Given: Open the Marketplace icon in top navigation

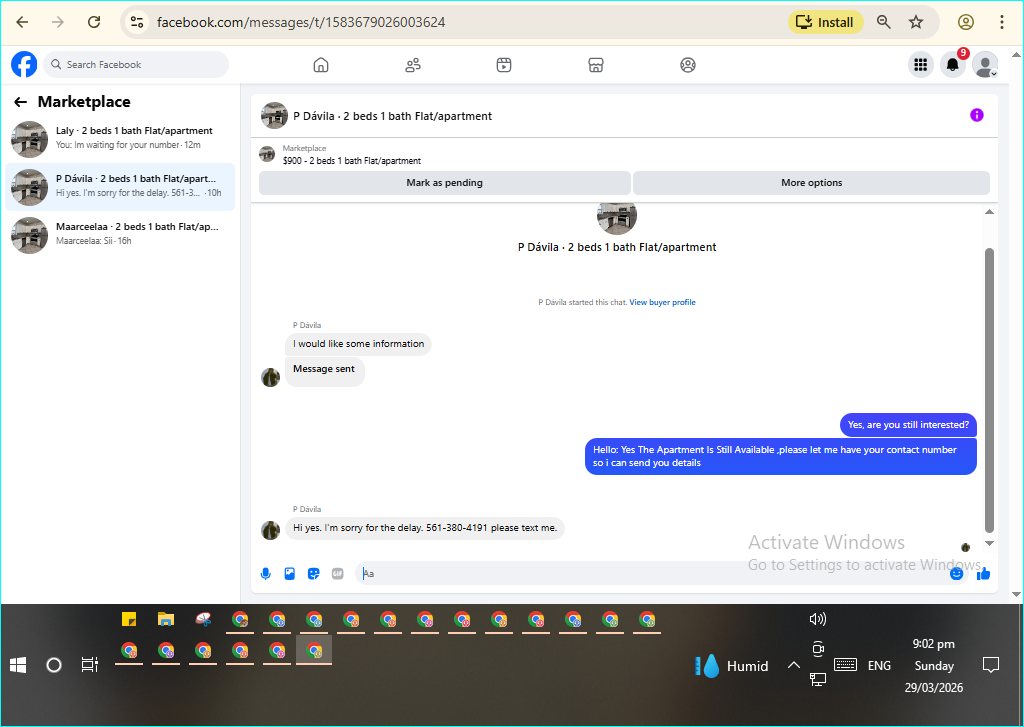Looking at the screenshot, I should click(596, 65).
